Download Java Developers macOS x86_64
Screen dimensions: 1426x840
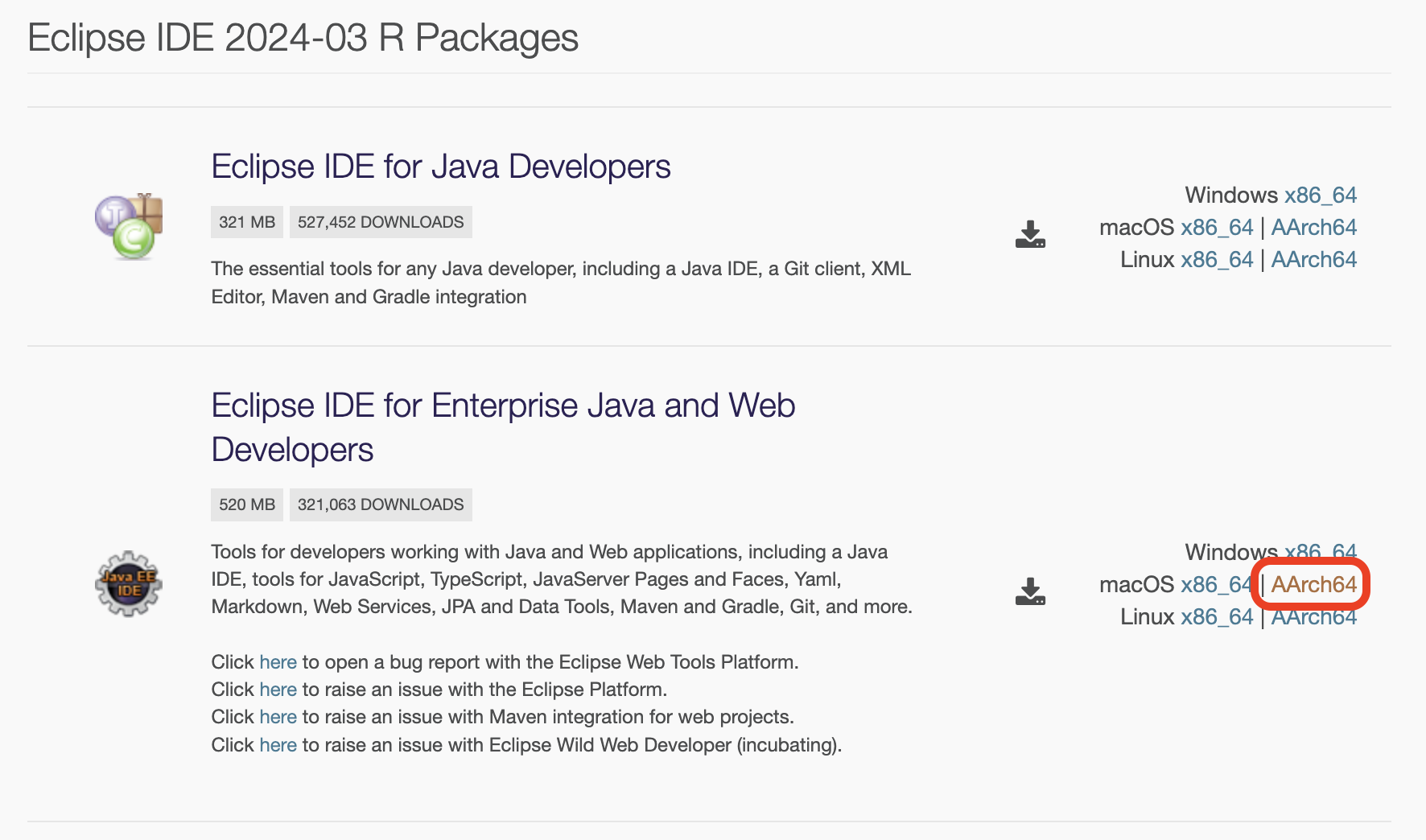click(x=1217, y=227)
